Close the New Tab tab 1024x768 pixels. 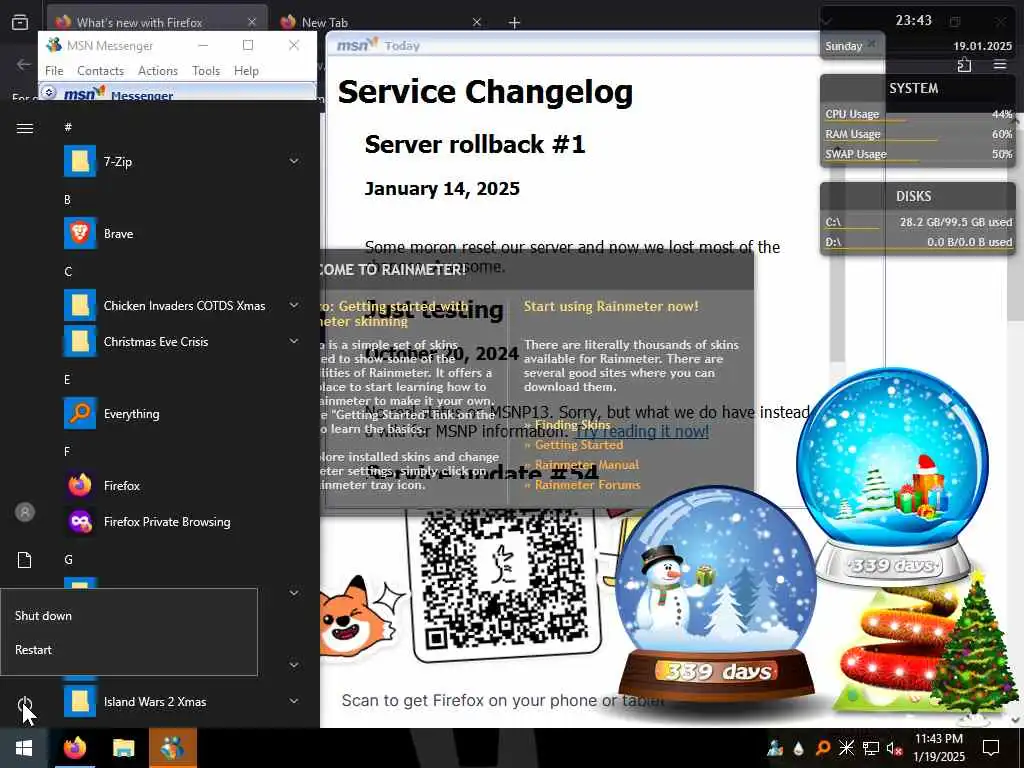tap(477, 22)
